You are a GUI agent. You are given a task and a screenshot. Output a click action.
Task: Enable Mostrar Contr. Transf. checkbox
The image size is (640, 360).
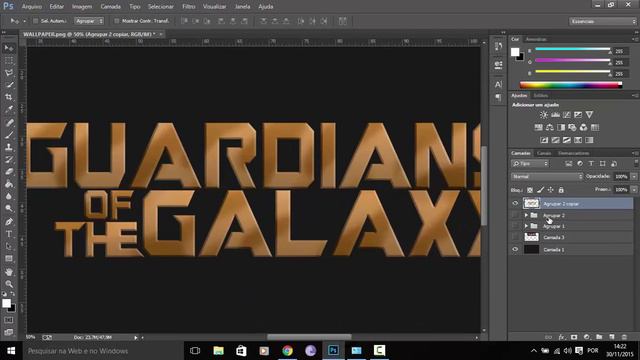click(117, 21)
